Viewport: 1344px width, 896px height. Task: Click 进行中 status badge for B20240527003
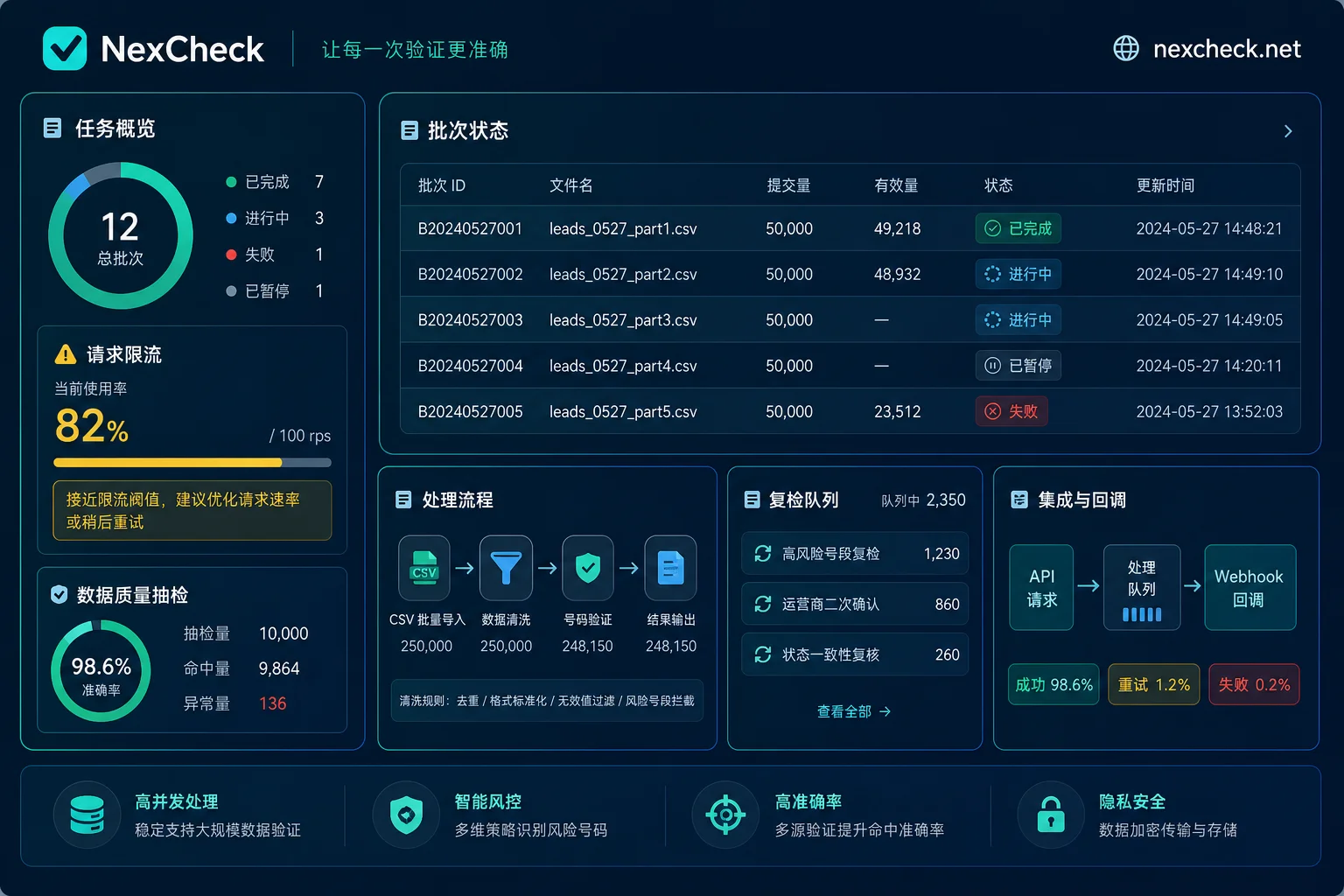point(1018,319)
